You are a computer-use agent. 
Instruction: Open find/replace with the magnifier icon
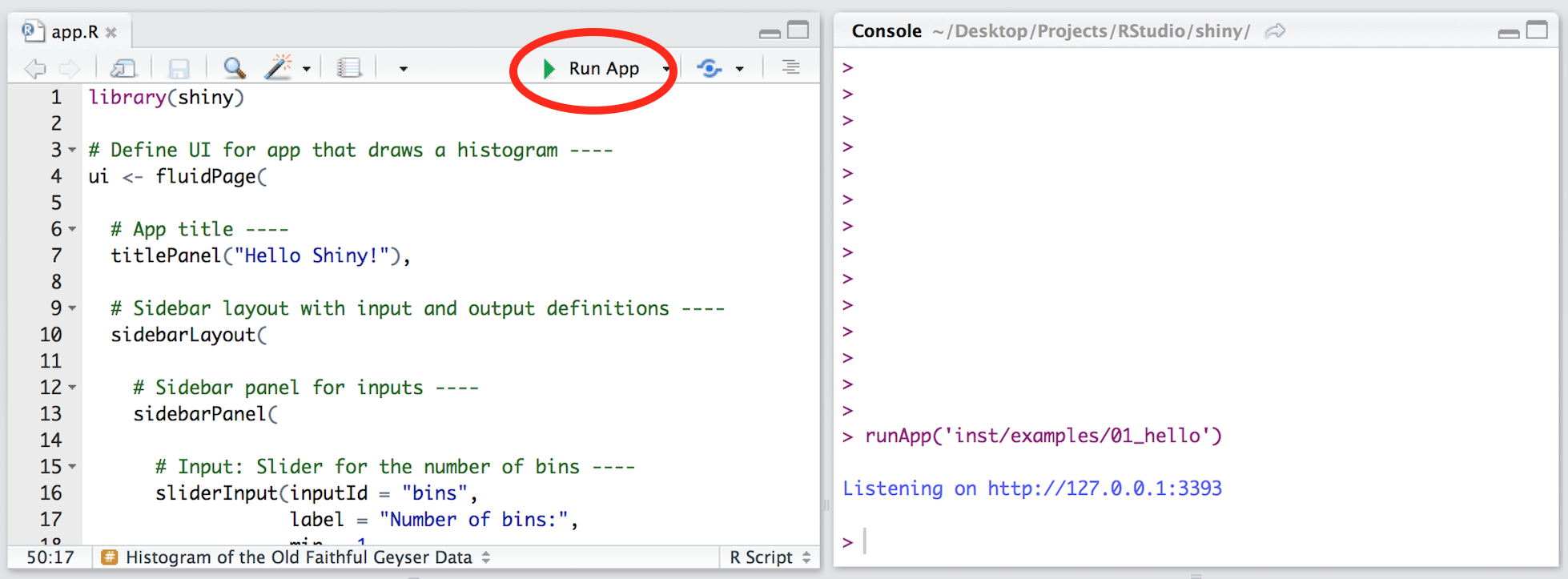point(234,68)
